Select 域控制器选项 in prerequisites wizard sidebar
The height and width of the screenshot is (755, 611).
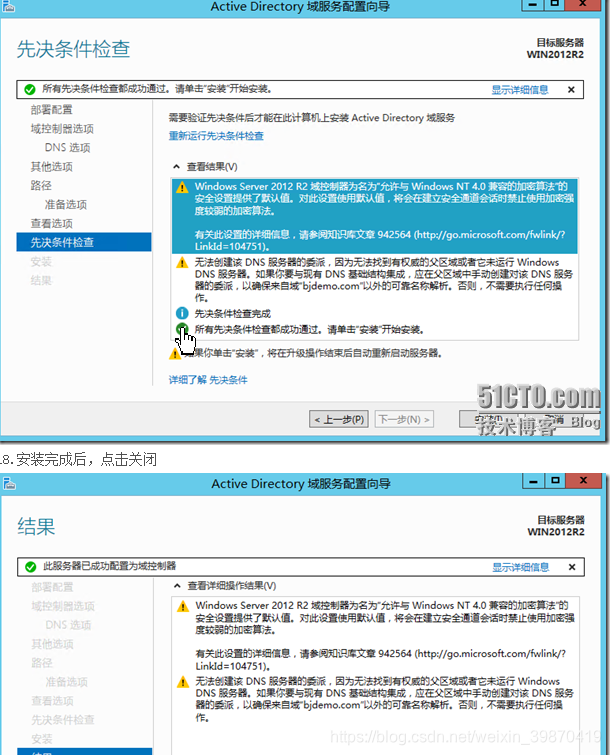click(x=62, y=129)
